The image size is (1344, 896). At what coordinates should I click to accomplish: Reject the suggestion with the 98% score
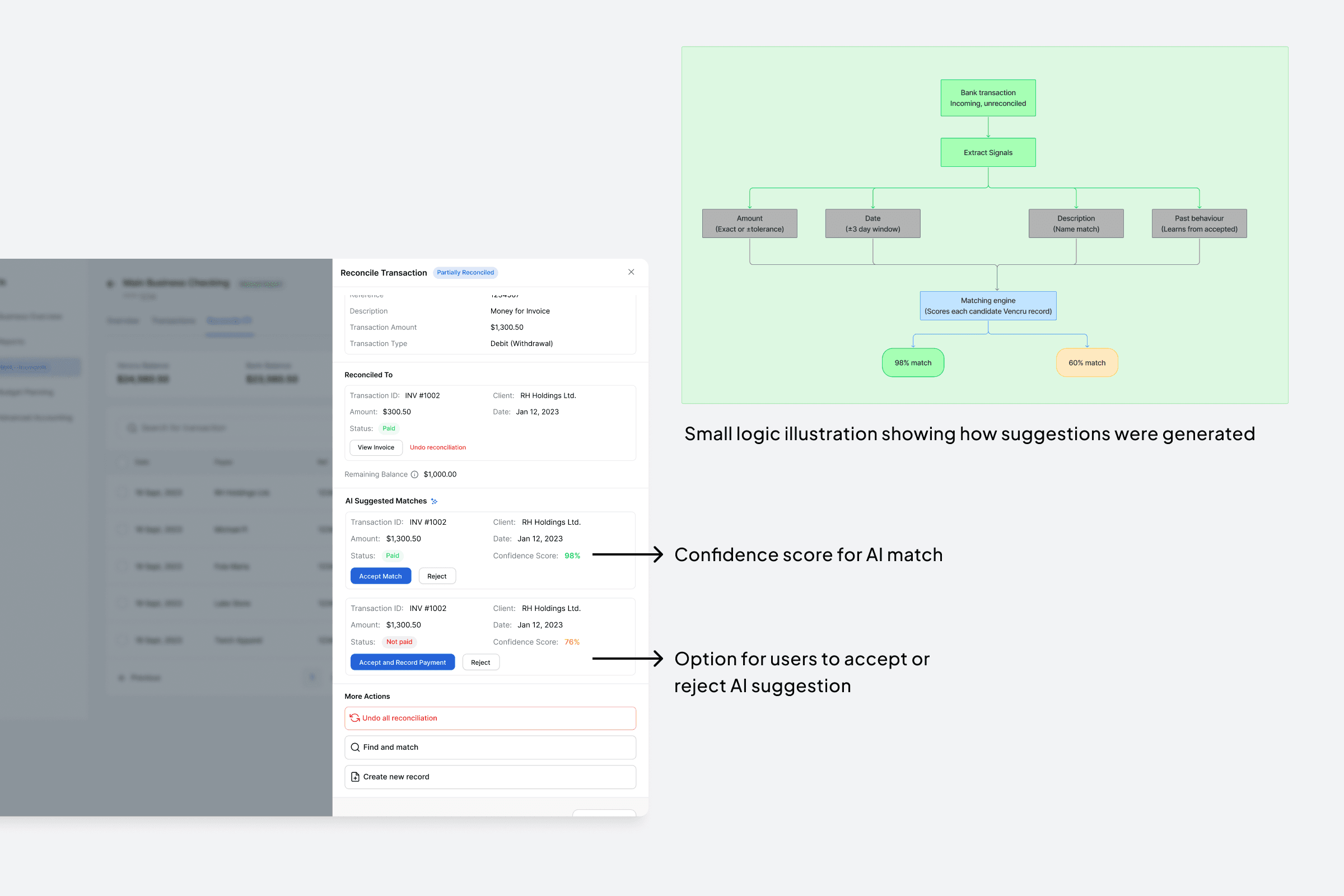click(437, 576)
